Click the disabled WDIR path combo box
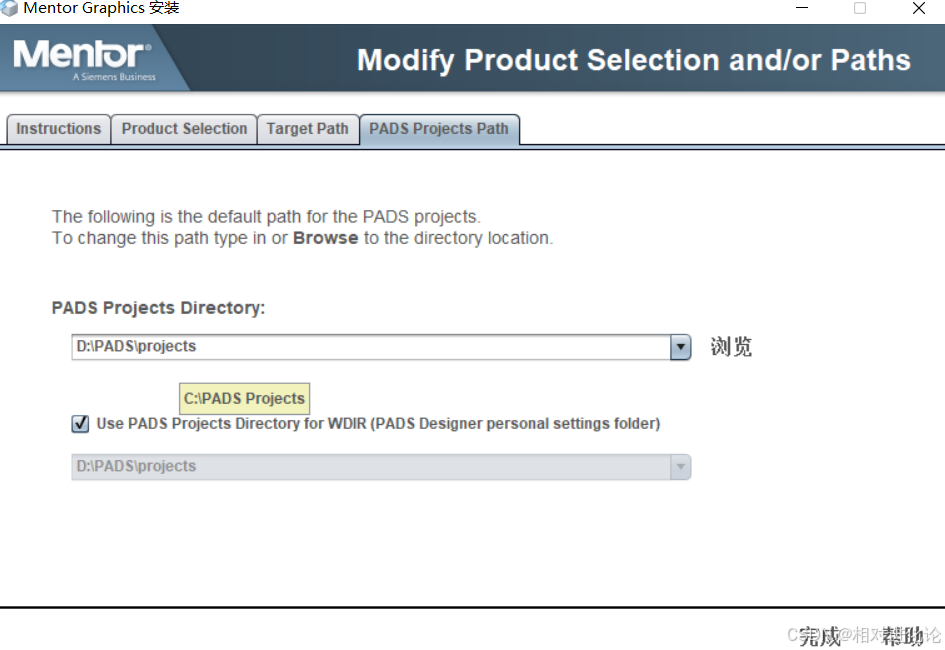Viewport: 945px width, 650px height. 371,467
